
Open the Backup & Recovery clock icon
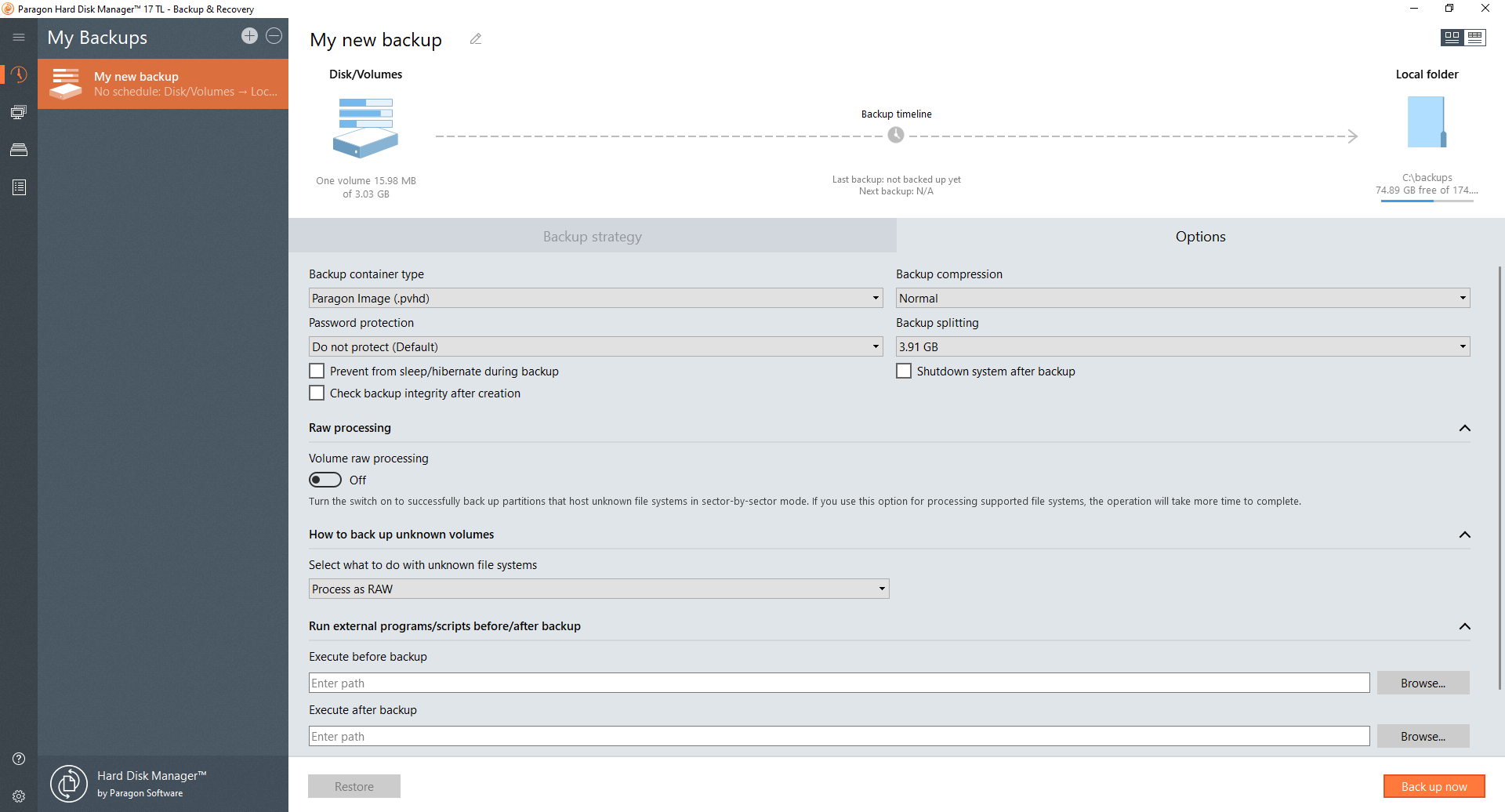pos(19,74)
